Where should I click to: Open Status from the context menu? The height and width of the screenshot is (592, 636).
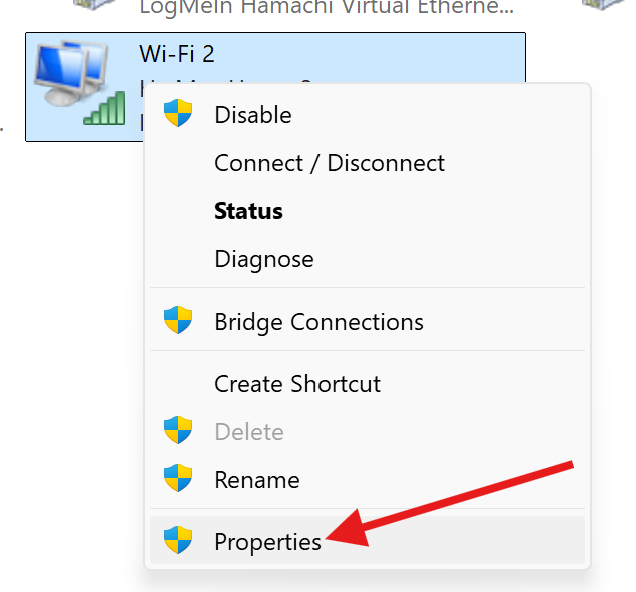(248, 211)
